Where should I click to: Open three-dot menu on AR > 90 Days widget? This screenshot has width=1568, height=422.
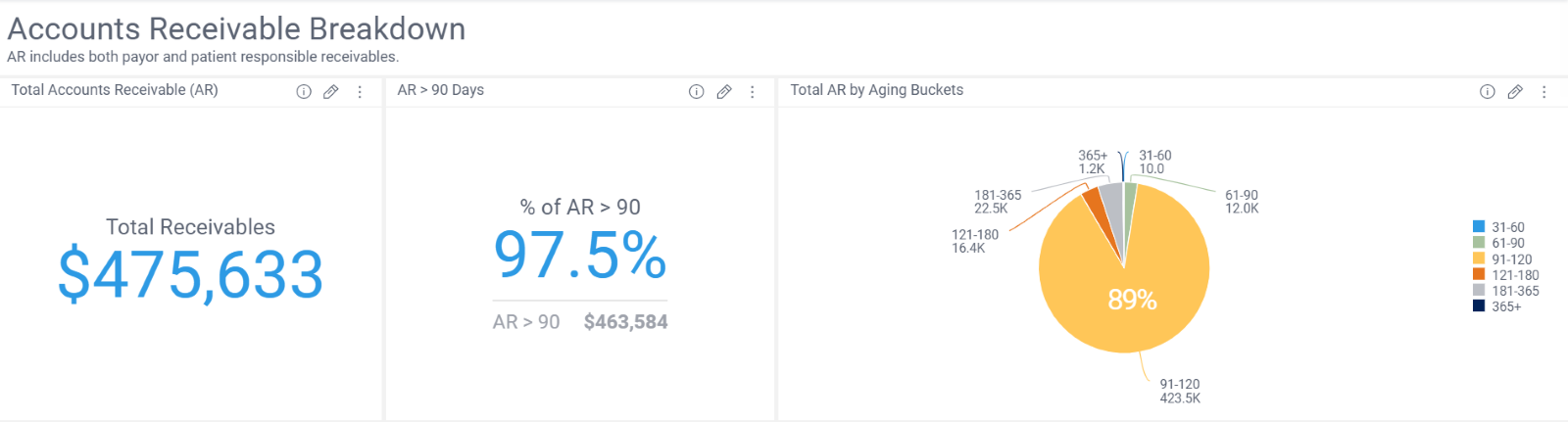(x=753, y=92)
